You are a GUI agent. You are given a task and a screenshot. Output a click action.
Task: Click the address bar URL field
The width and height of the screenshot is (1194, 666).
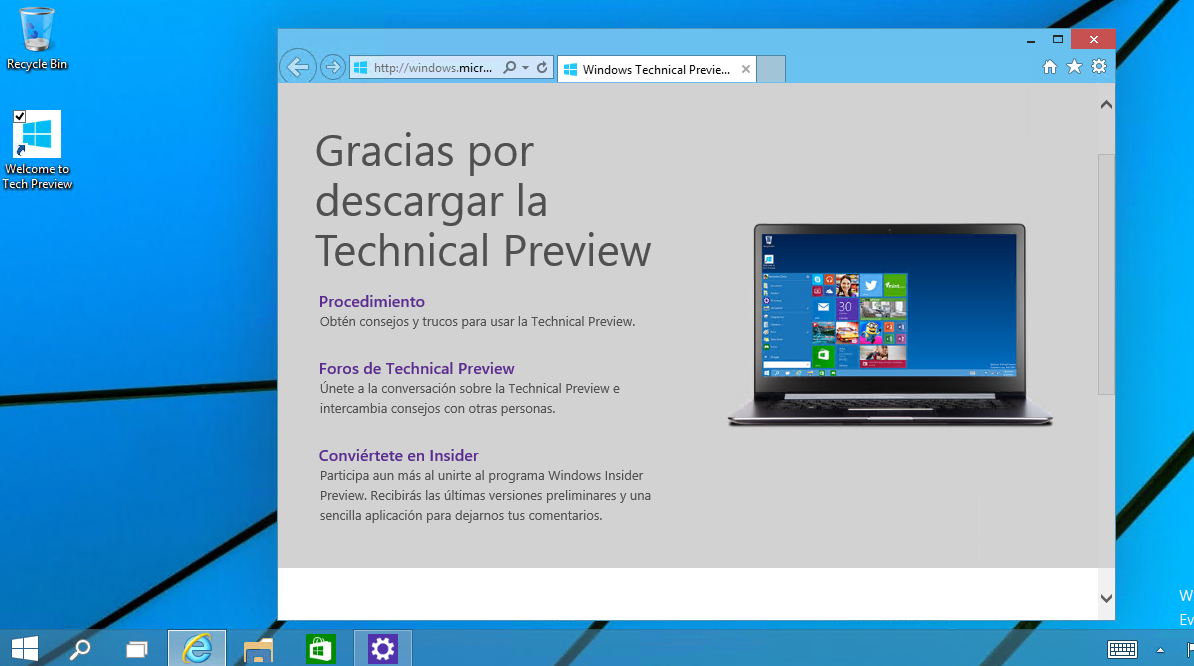(x=432, y=68)
